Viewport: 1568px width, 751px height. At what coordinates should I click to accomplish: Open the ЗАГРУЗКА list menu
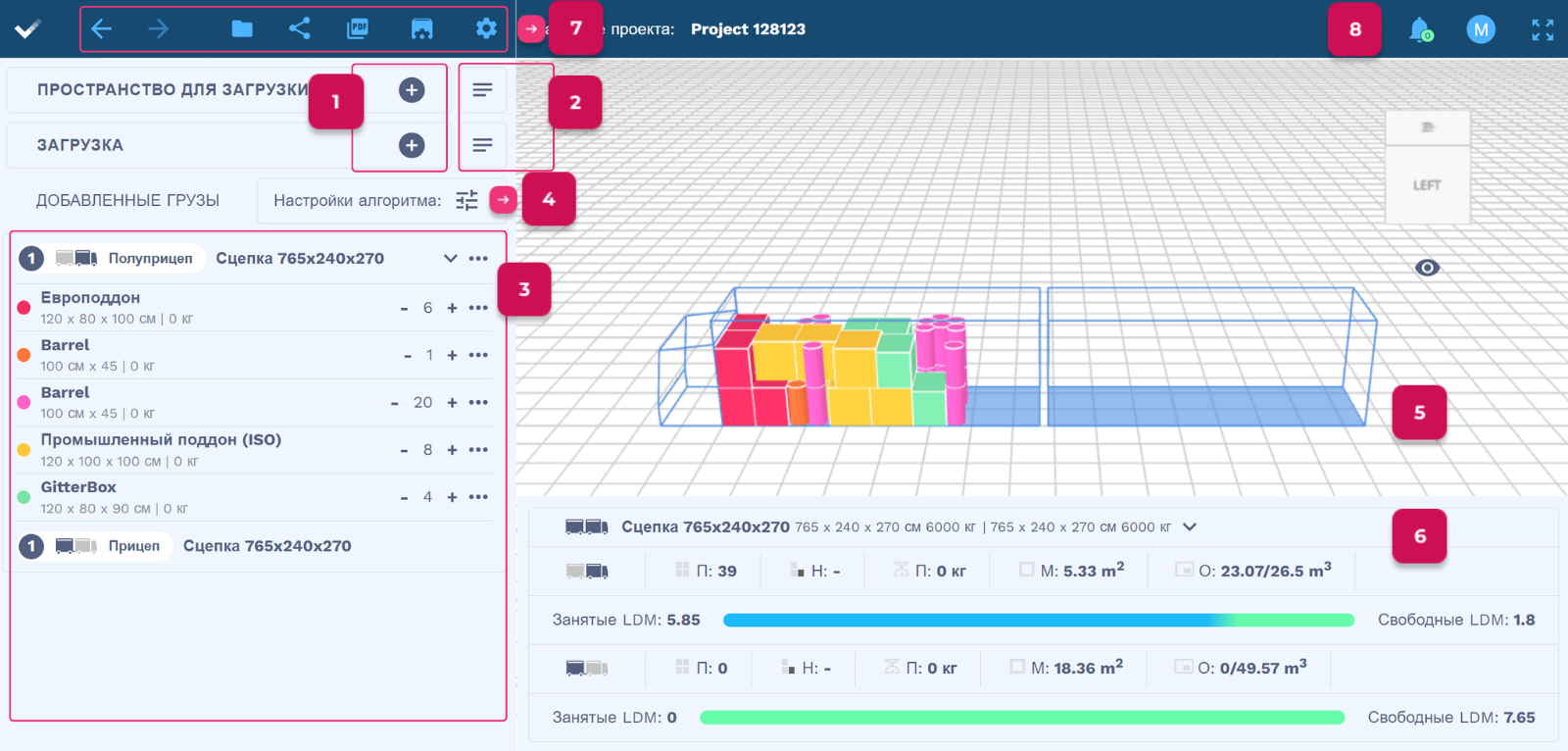[482, 145]
